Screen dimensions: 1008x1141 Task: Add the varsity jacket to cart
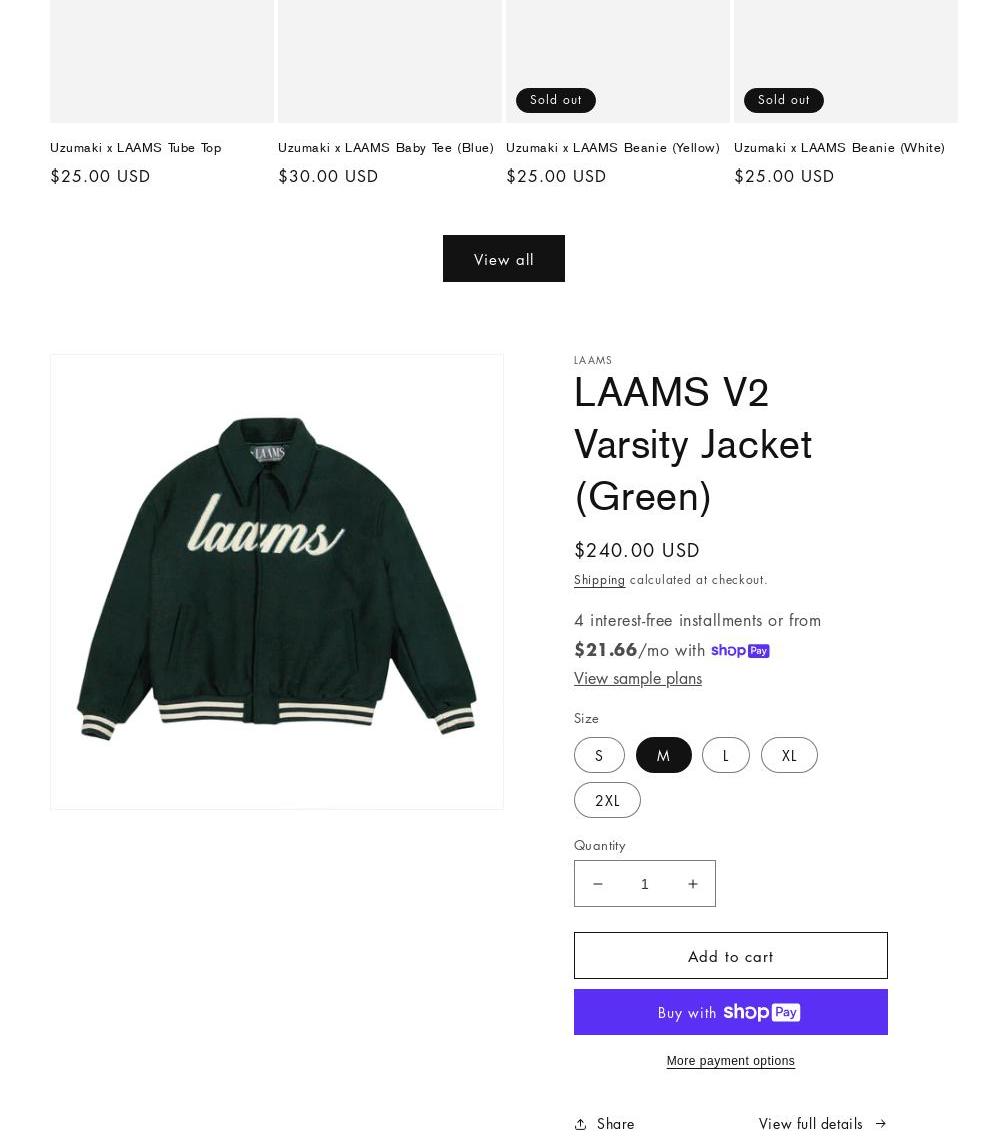730,955
